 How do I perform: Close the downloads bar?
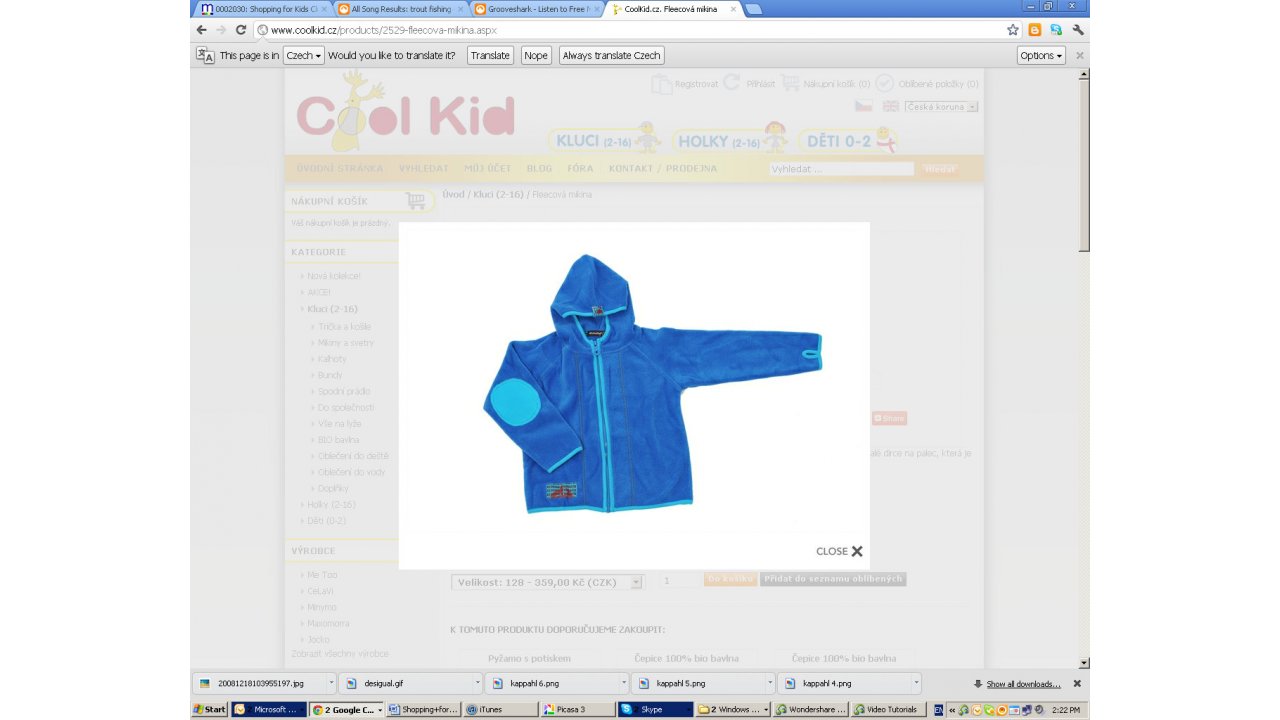pyautogui.click(x=1077, y=684)
